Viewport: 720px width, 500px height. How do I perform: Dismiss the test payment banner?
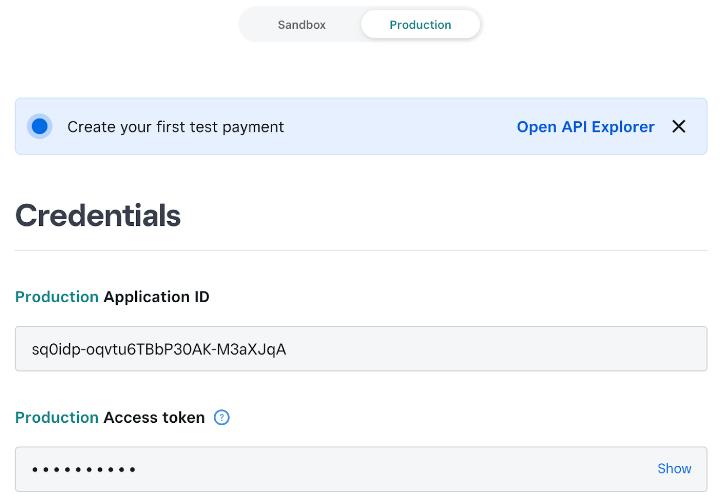679,127
